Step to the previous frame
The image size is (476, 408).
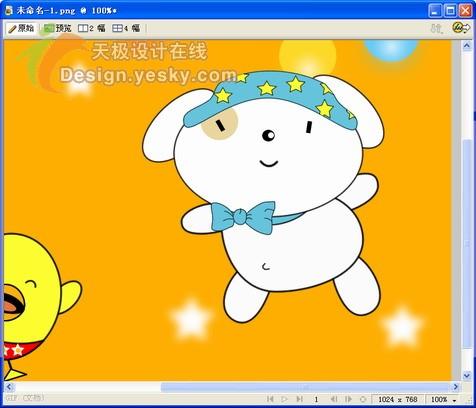[333, 399]
